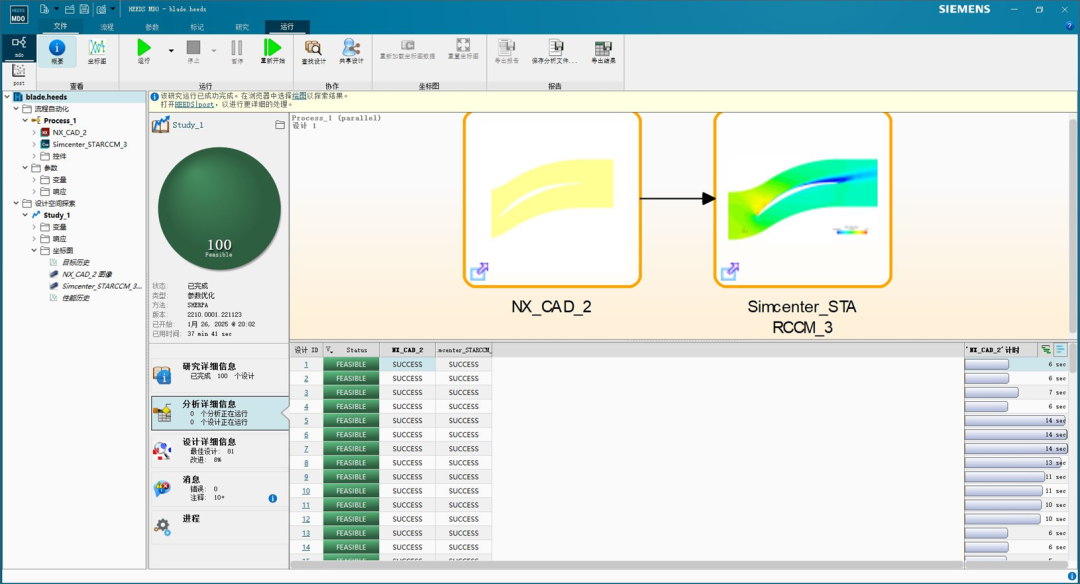Open the save icon in title bar

pyautogui.click(x=84, y=9)
